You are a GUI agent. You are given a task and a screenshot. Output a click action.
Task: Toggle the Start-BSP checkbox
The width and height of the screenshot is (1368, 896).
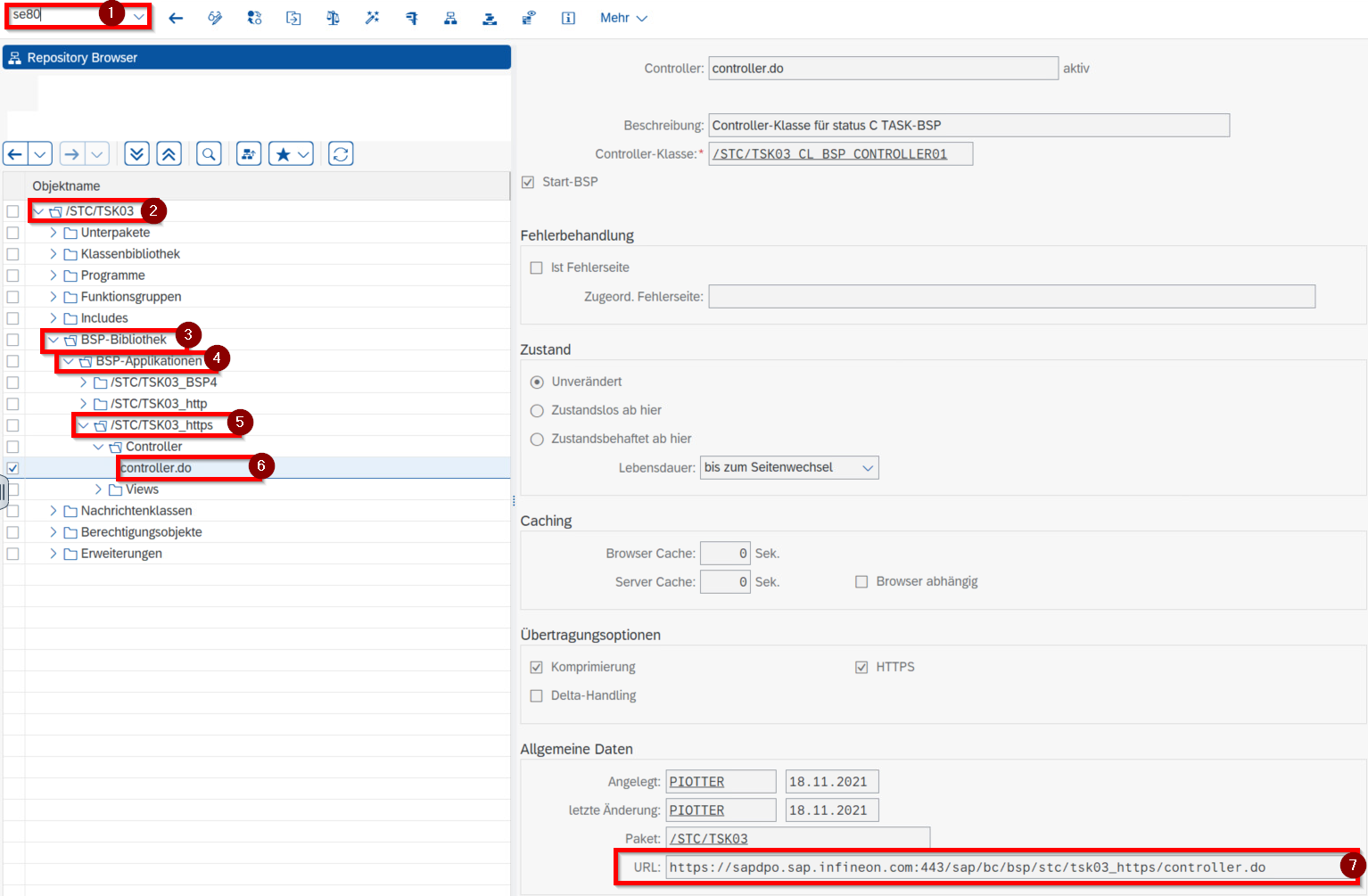coord(528,182)
